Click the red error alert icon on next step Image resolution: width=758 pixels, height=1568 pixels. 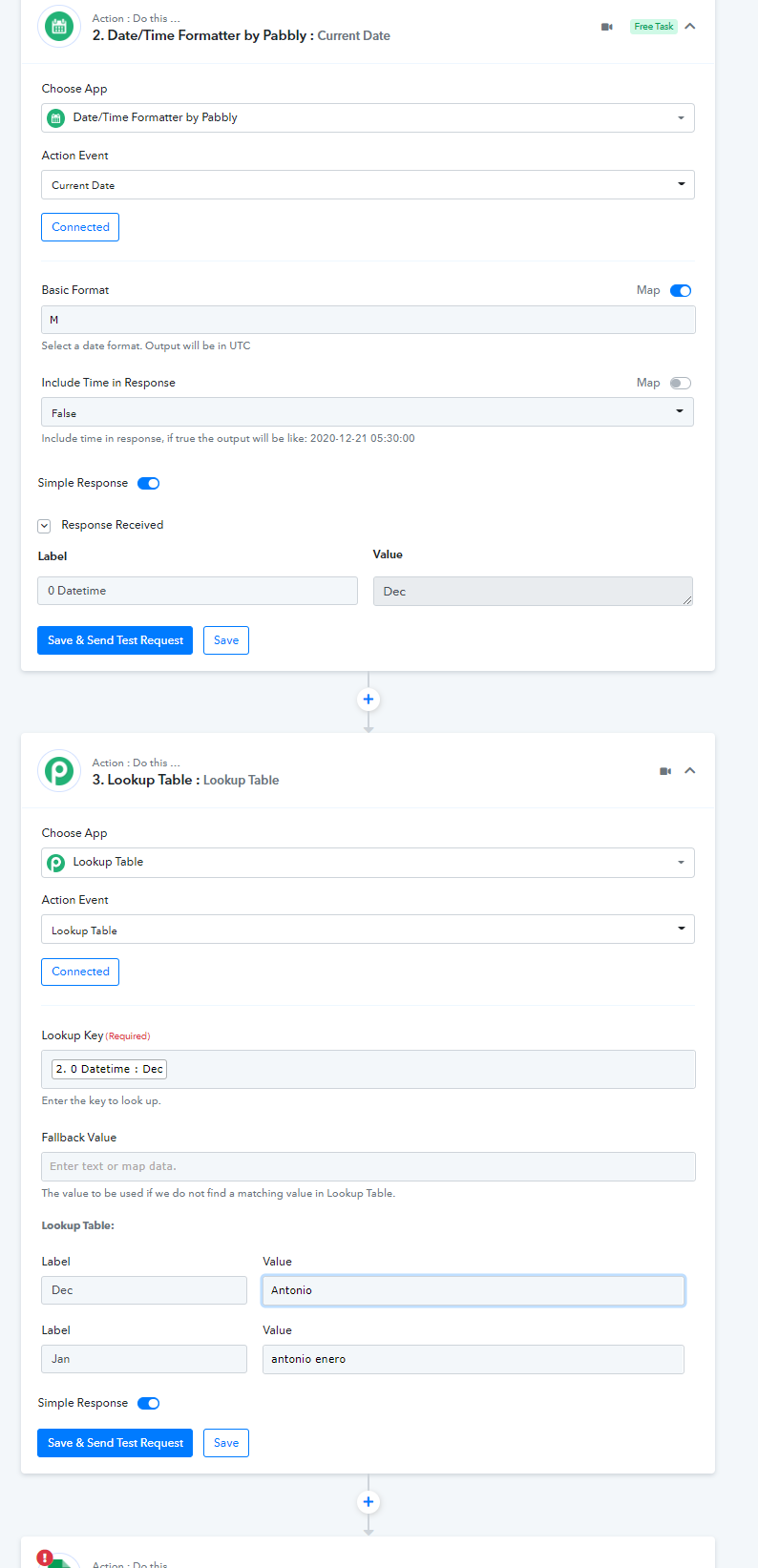pos(45,1558)
